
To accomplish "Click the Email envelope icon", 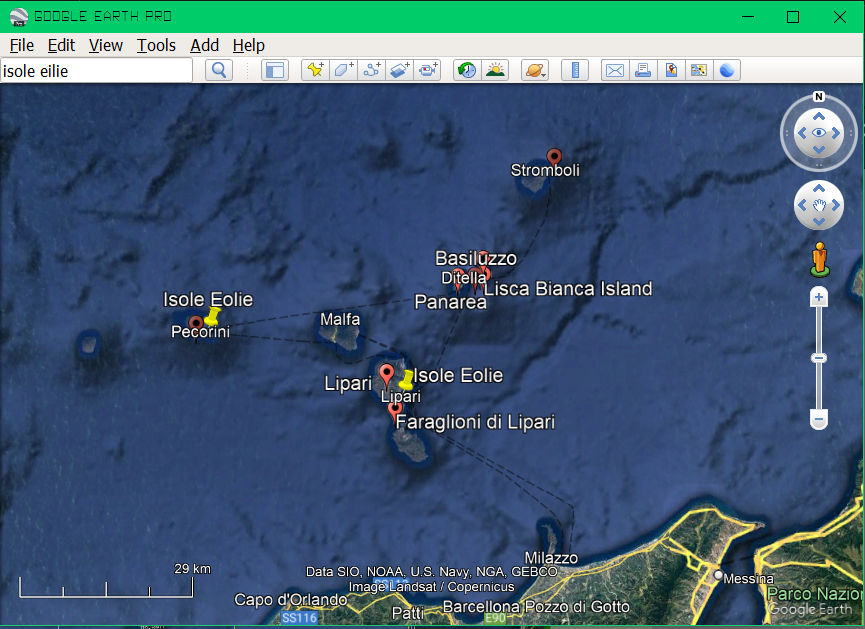I will tap(614, 70).
